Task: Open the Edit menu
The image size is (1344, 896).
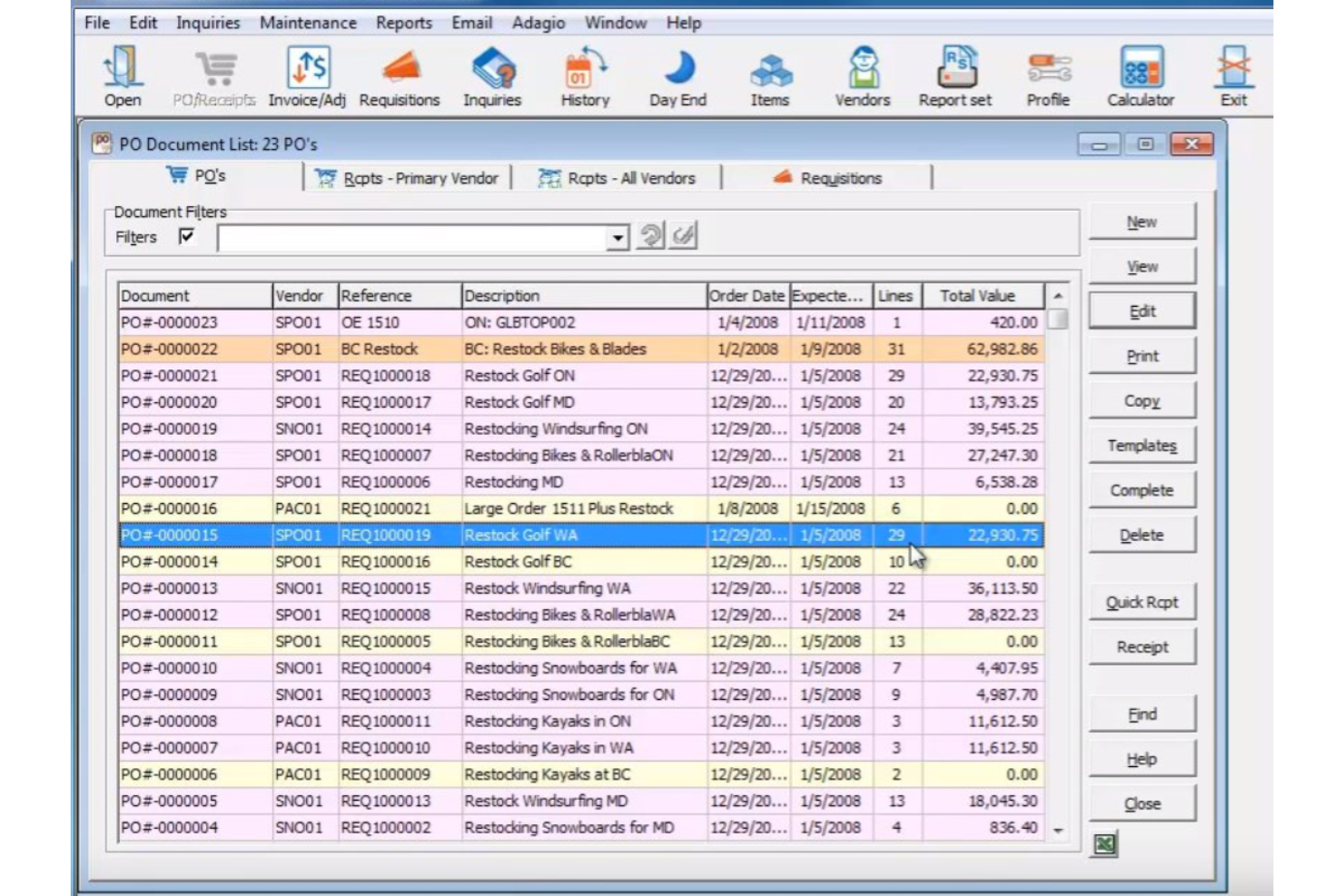Action: [x=143, y=23]
